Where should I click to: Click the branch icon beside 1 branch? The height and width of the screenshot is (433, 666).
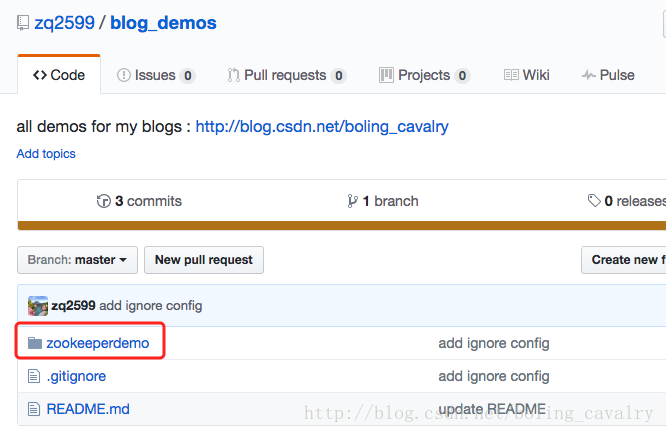coord(352,201)
